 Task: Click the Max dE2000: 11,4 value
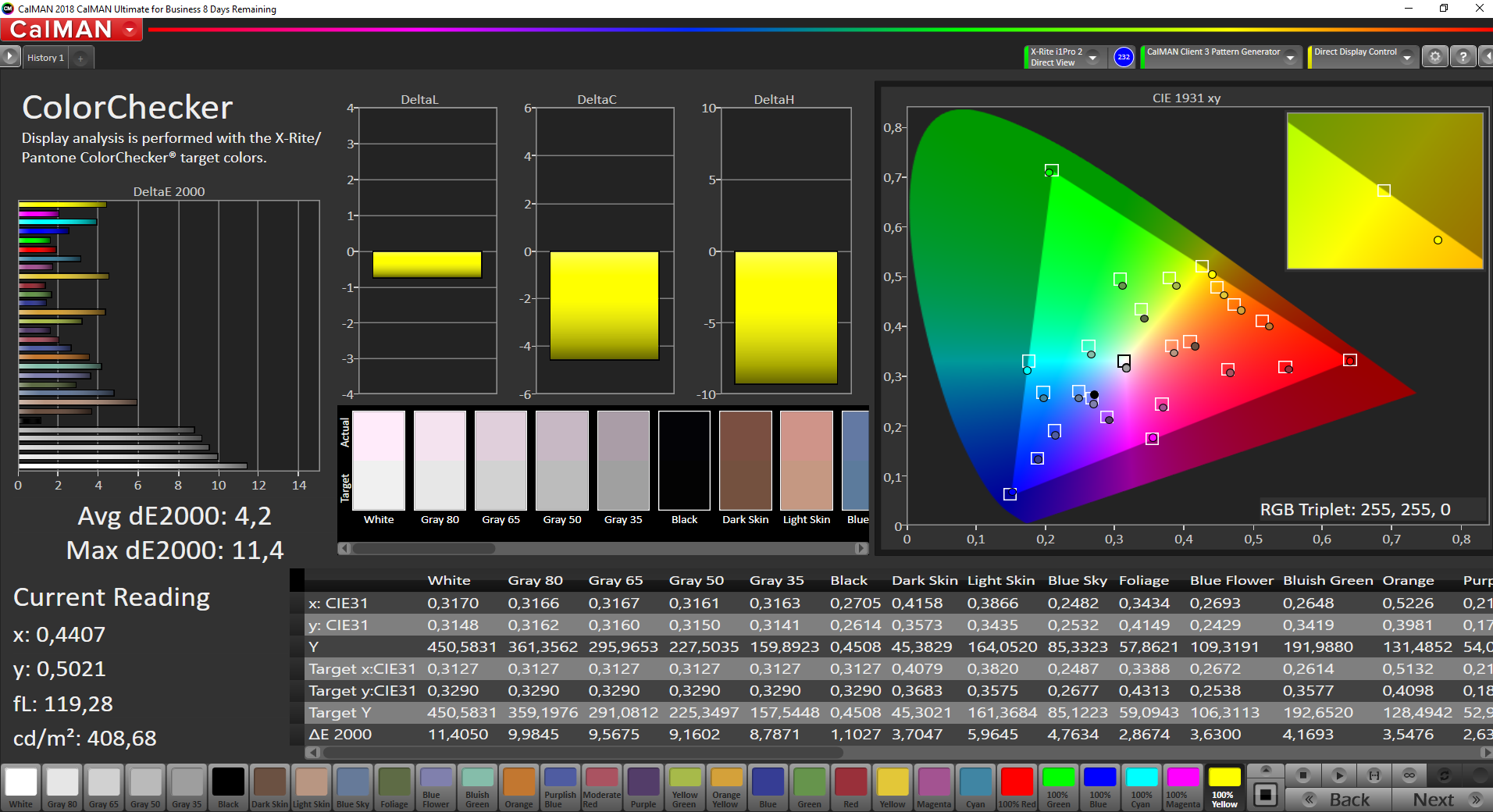175,550
